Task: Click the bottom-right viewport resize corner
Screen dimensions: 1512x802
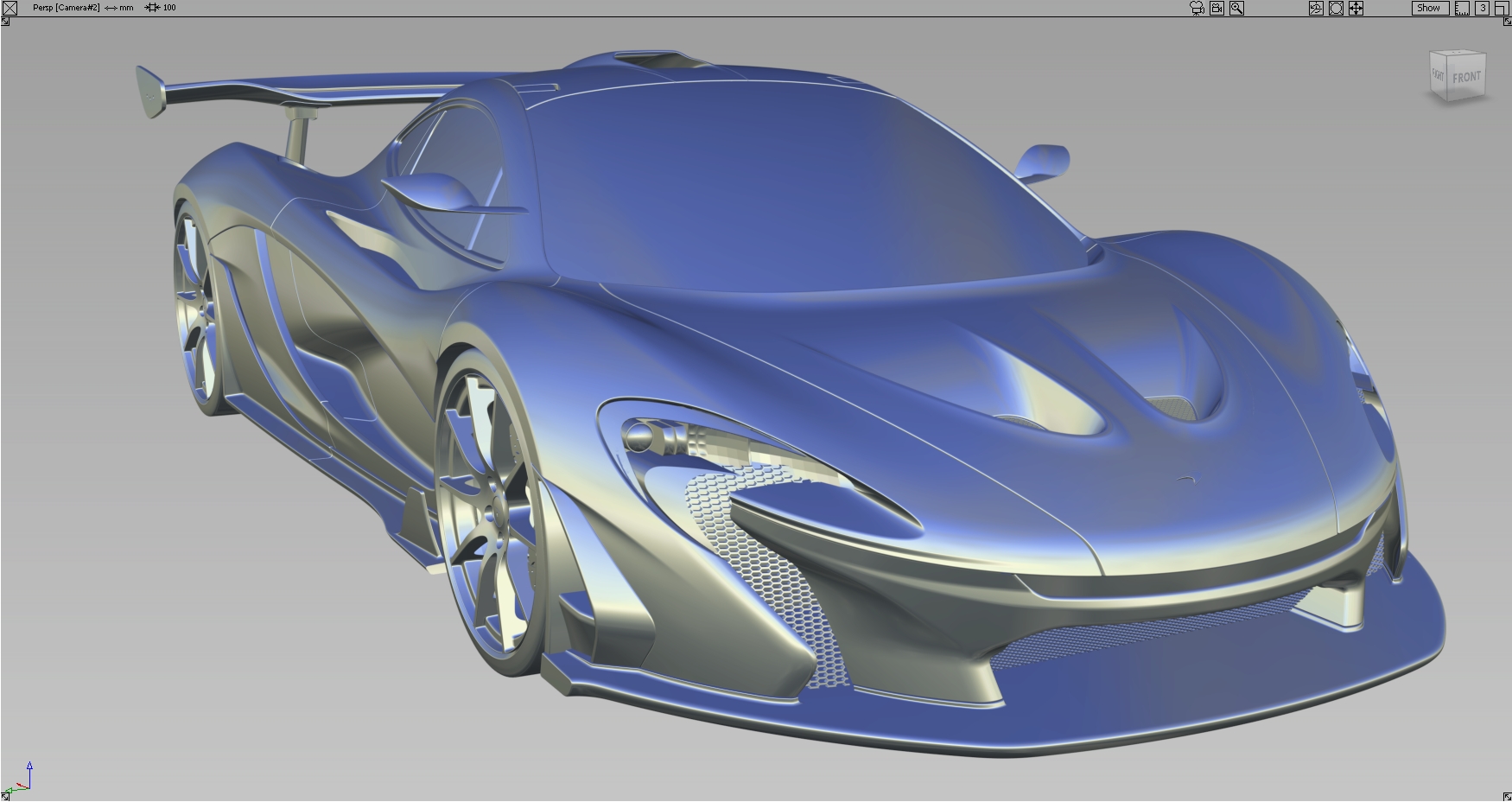Action: [1507, 796]
